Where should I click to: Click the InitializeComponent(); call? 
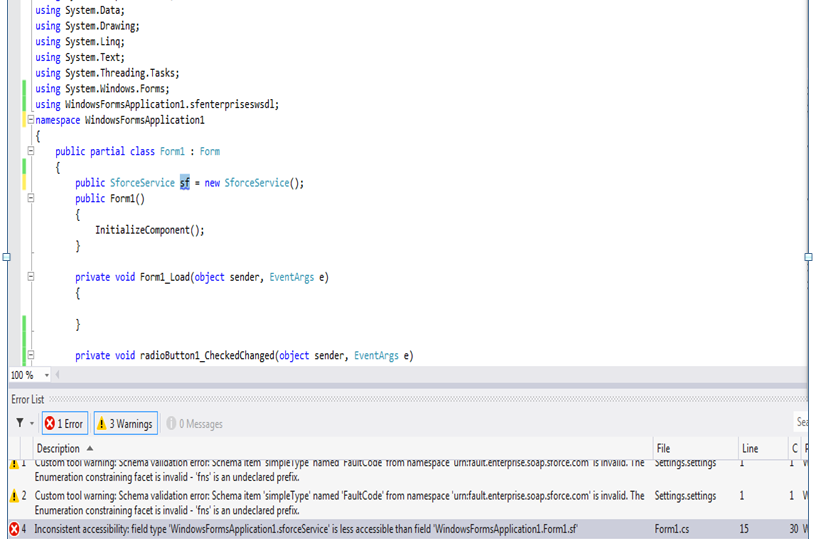(x=149, y=230)
